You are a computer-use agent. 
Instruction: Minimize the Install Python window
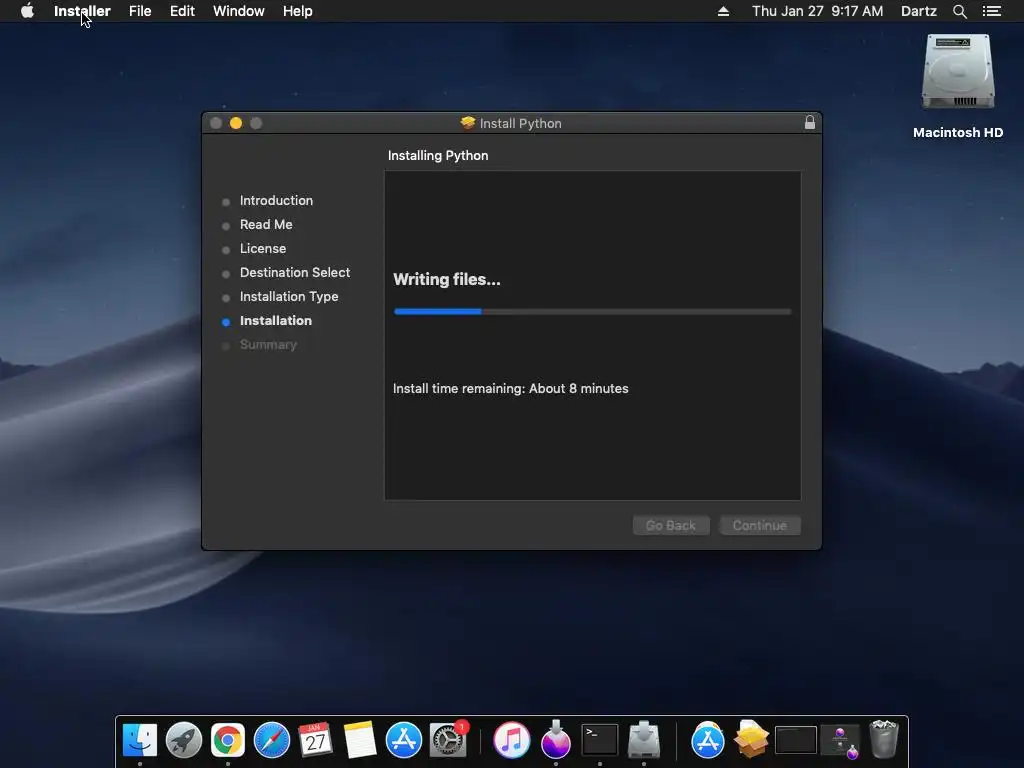236,123
